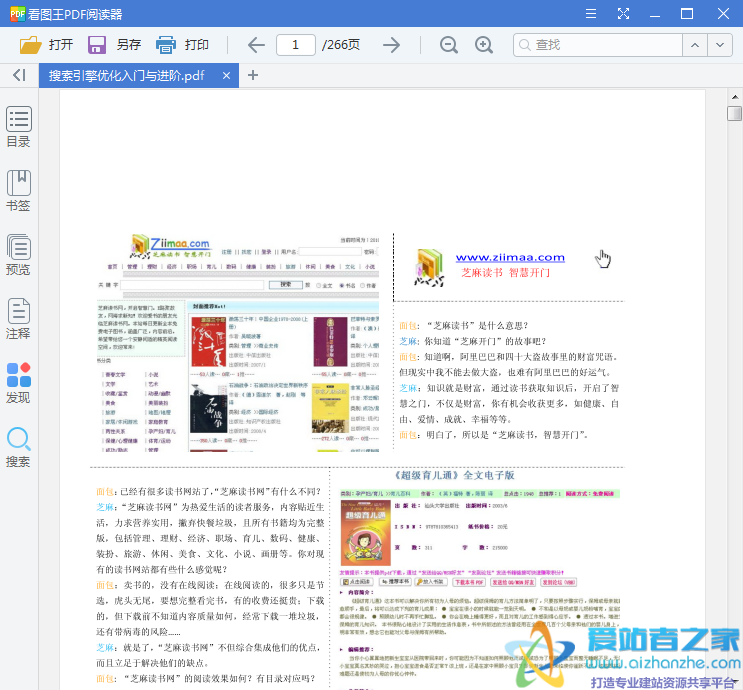
Task: Click the scrollbar up arrow
Action: [735, 97]
